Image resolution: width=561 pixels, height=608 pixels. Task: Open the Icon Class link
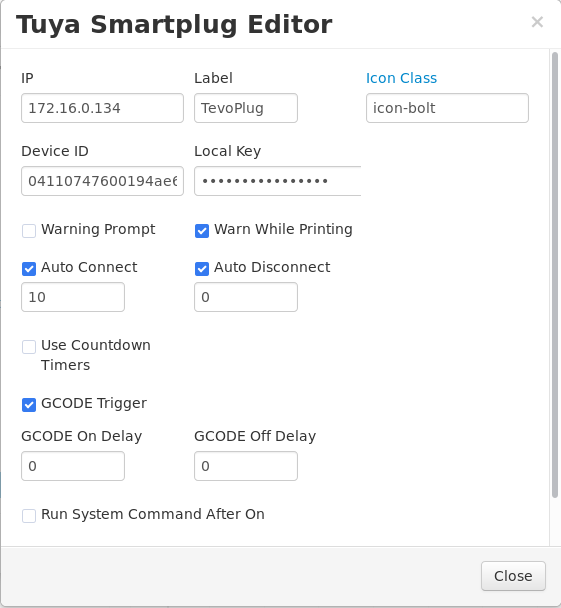coord(401,78)
